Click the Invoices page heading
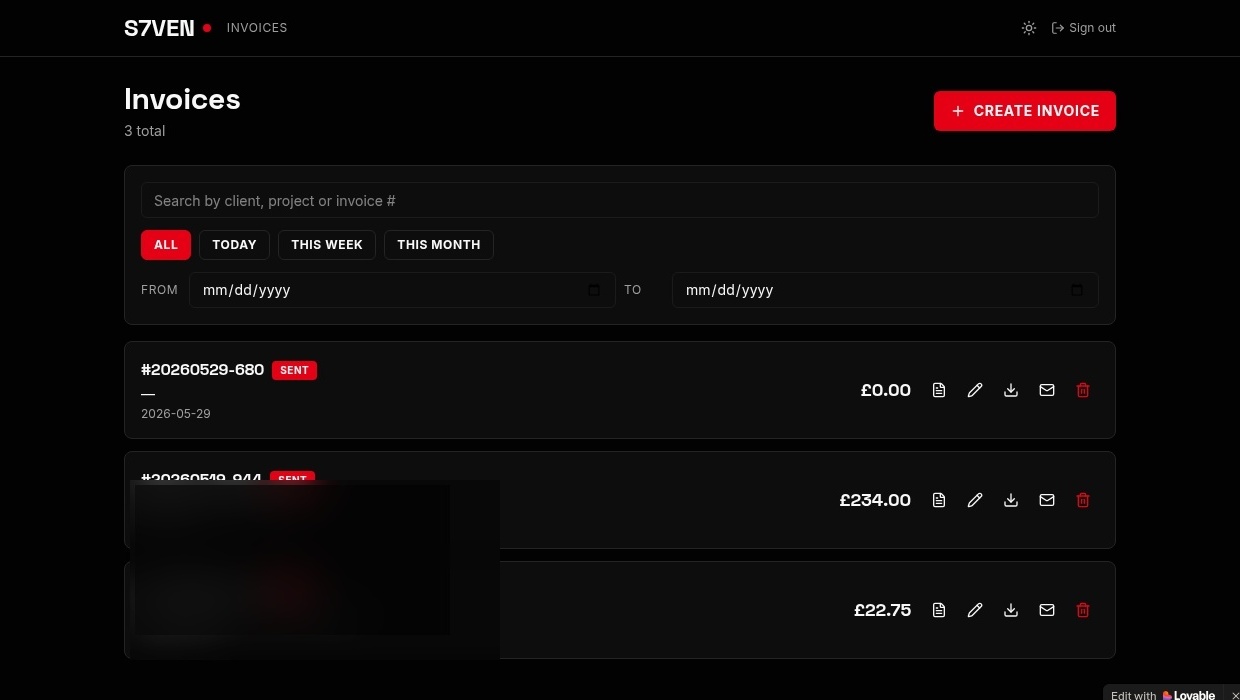 [x=182, y=99]
